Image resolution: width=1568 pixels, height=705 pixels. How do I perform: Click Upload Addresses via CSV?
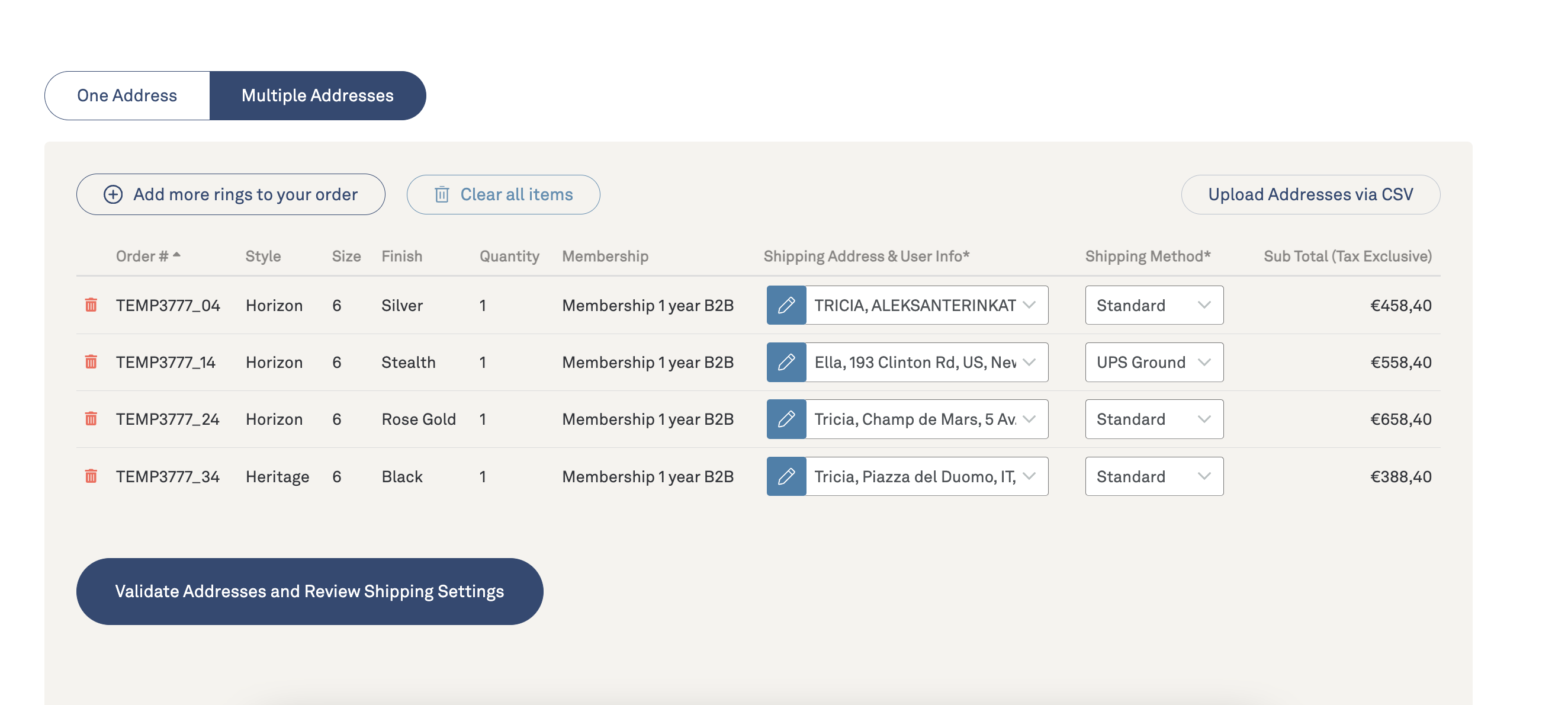coord(1310,194)
